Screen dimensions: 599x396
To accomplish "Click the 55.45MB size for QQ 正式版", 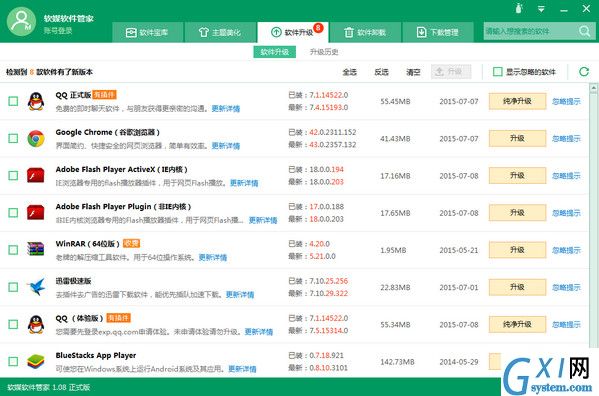I will click(395, 102).
